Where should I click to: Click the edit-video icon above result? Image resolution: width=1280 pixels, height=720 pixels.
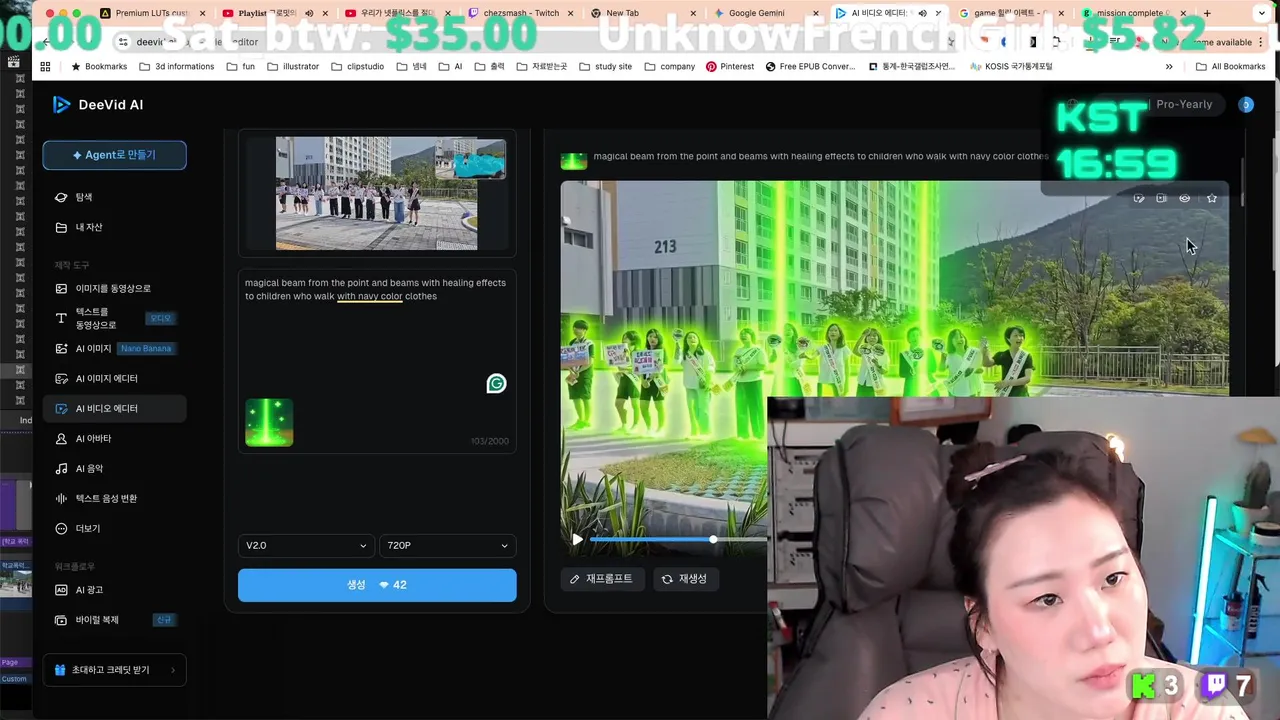click(x=1138, y=198)
